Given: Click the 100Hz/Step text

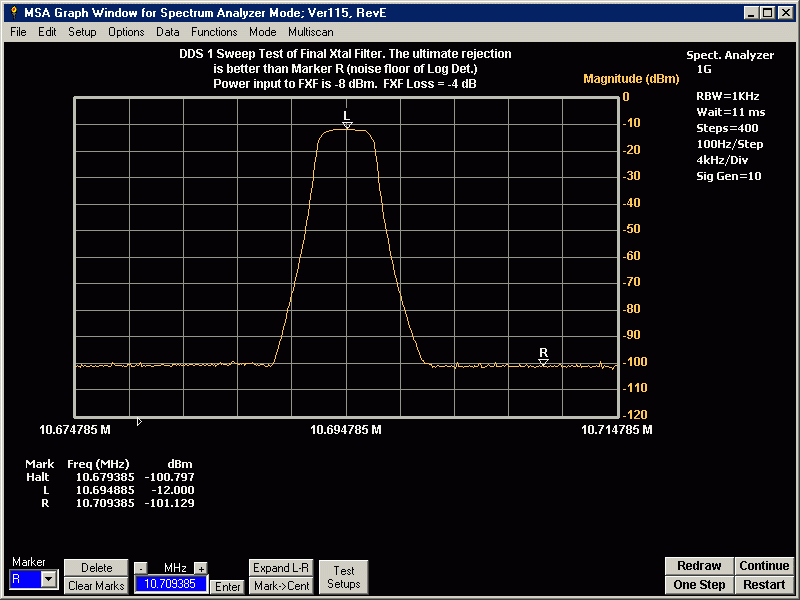Looking at the screenshot, I should [x=730, y=144].
